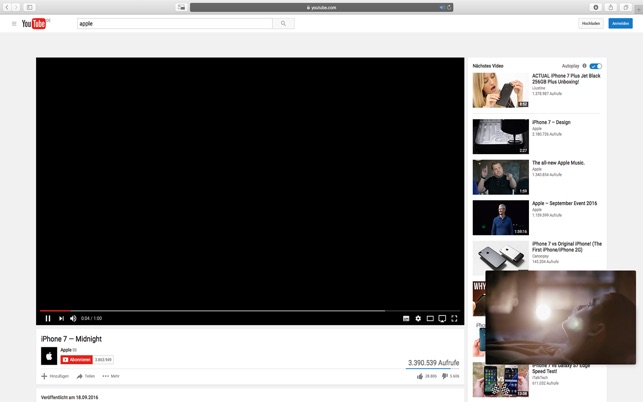This screenshot has height=402, width=643.
Task: Like the video with thumbs up
Action: pyautogui.click(x=420, y=376)
